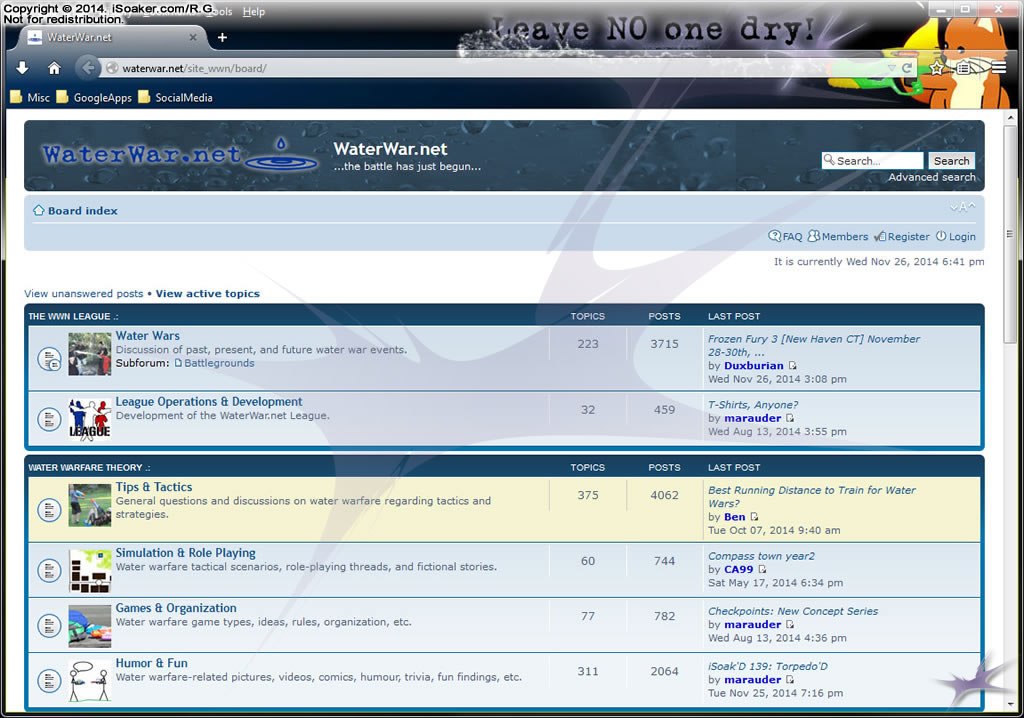Open the Water Wars forum
This screenshot has width=1024, height=718.
pyautogui.click(x=148, y=336)
